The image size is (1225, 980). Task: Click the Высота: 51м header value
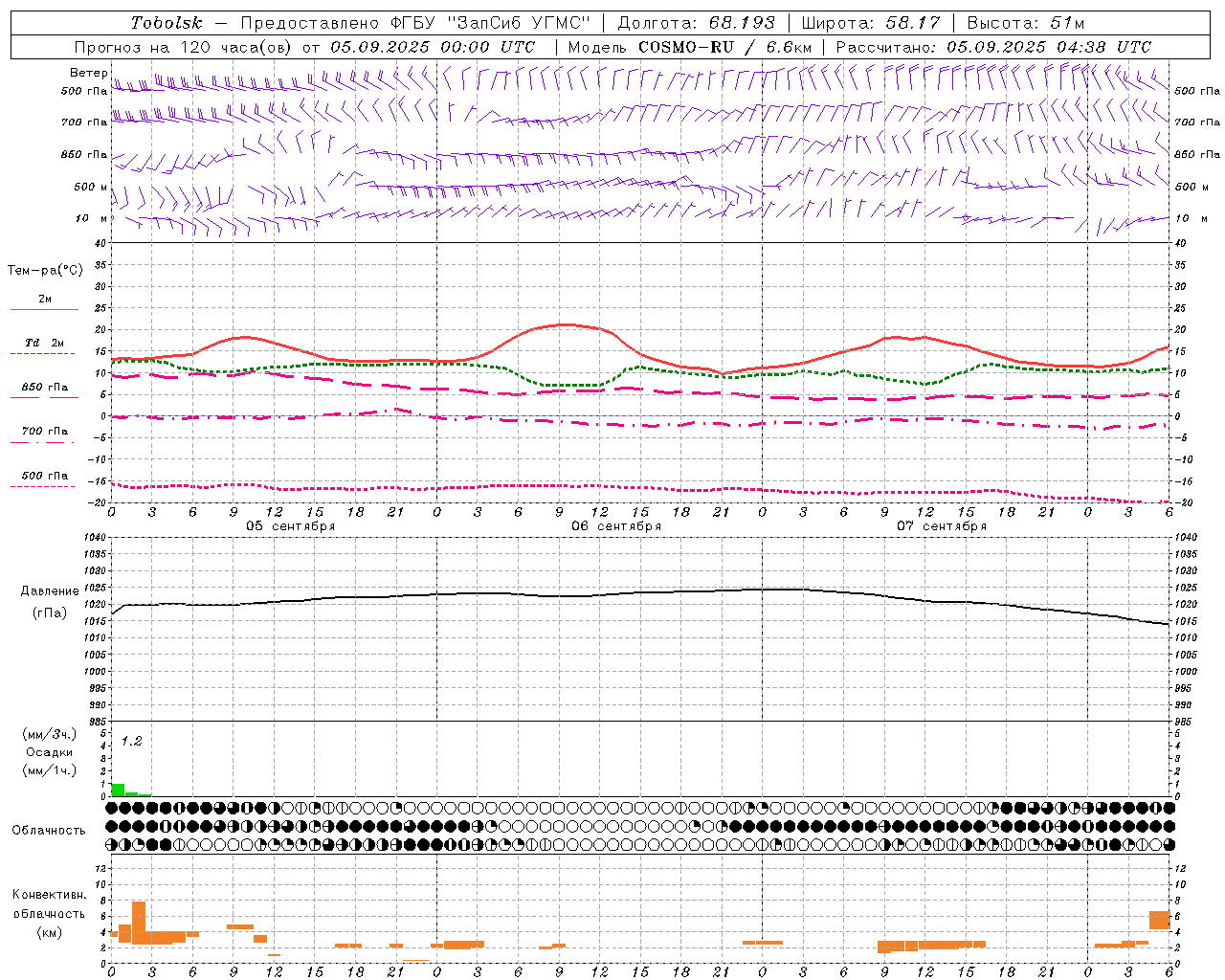click(x=1025, y=23)
